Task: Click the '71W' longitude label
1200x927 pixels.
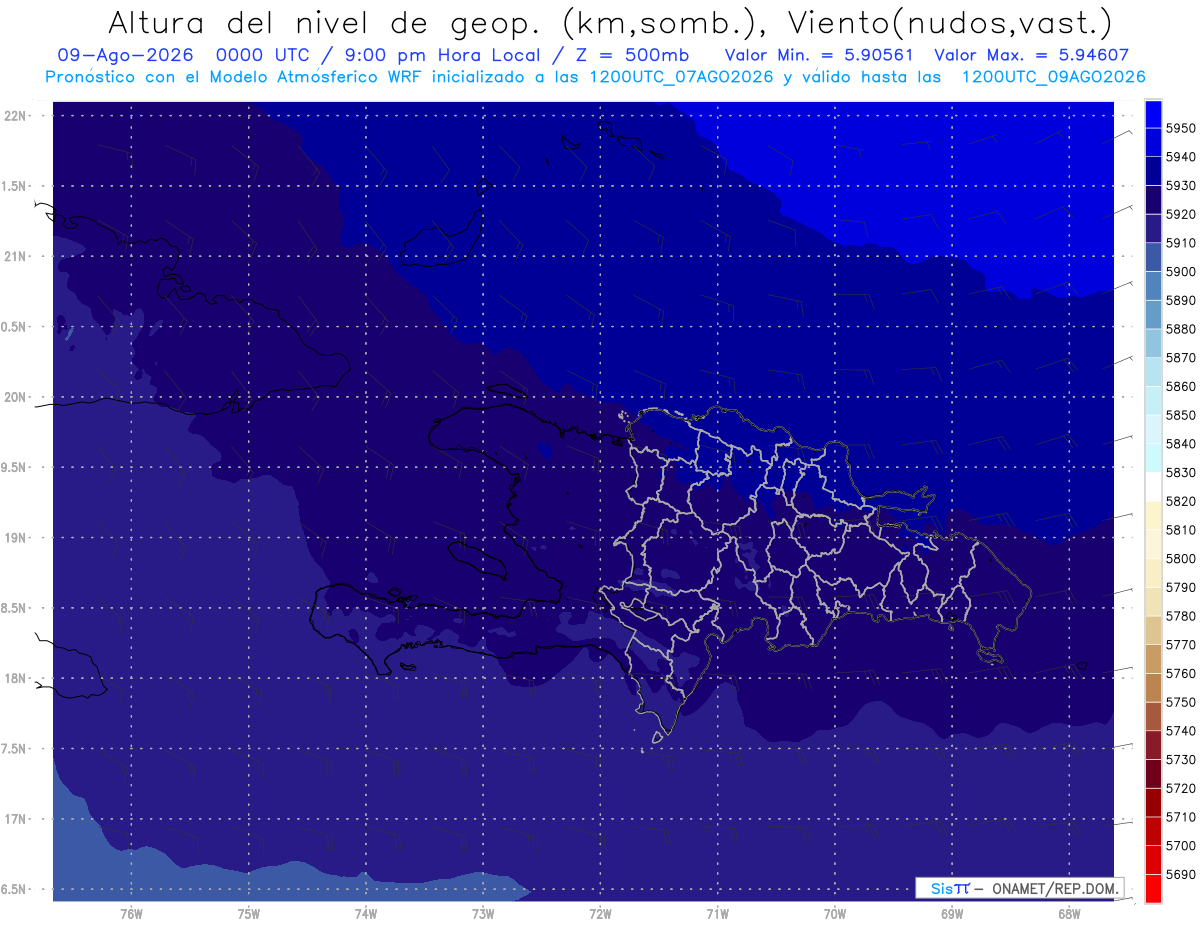Action: (717, 913)
